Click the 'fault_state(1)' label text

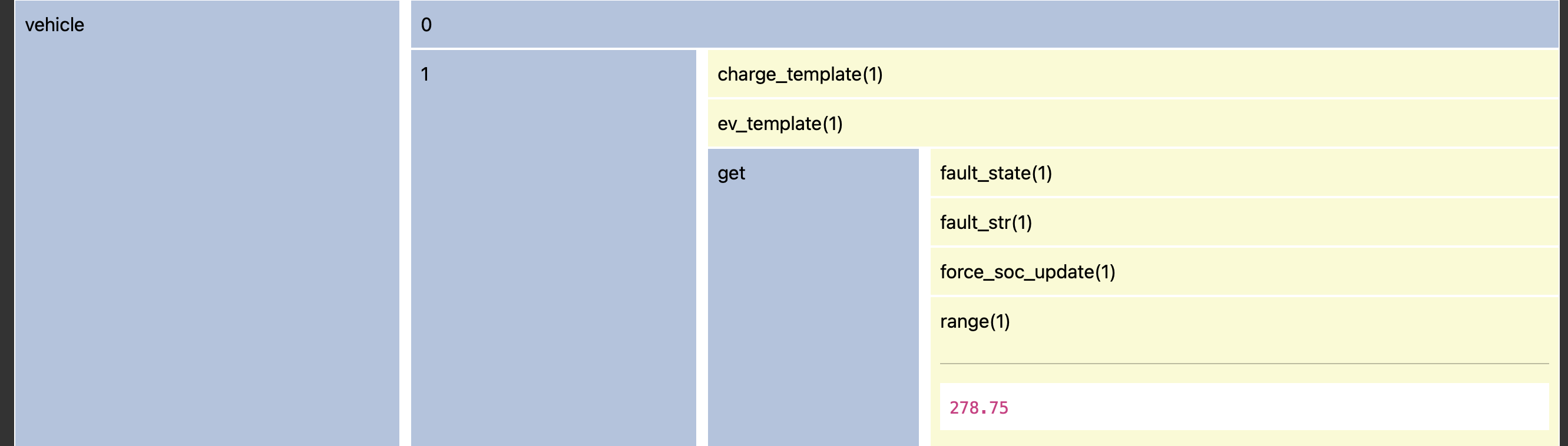996,173
